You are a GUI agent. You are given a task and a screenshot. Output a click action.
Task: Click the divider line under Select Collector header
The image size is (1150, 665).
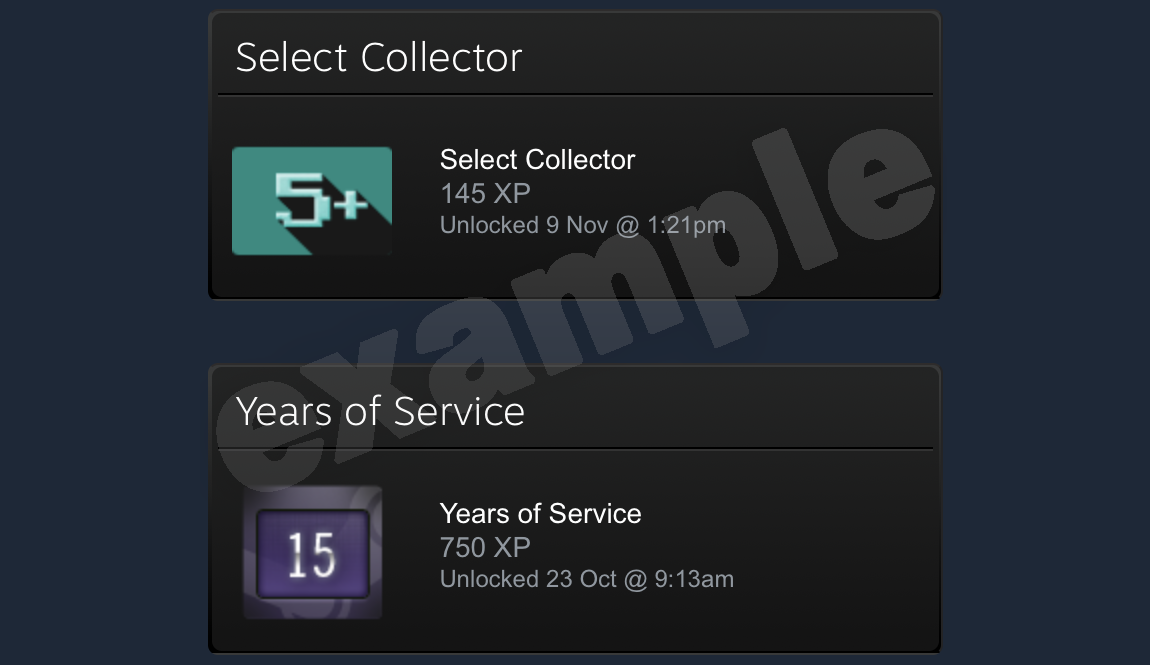pos(575,95)
